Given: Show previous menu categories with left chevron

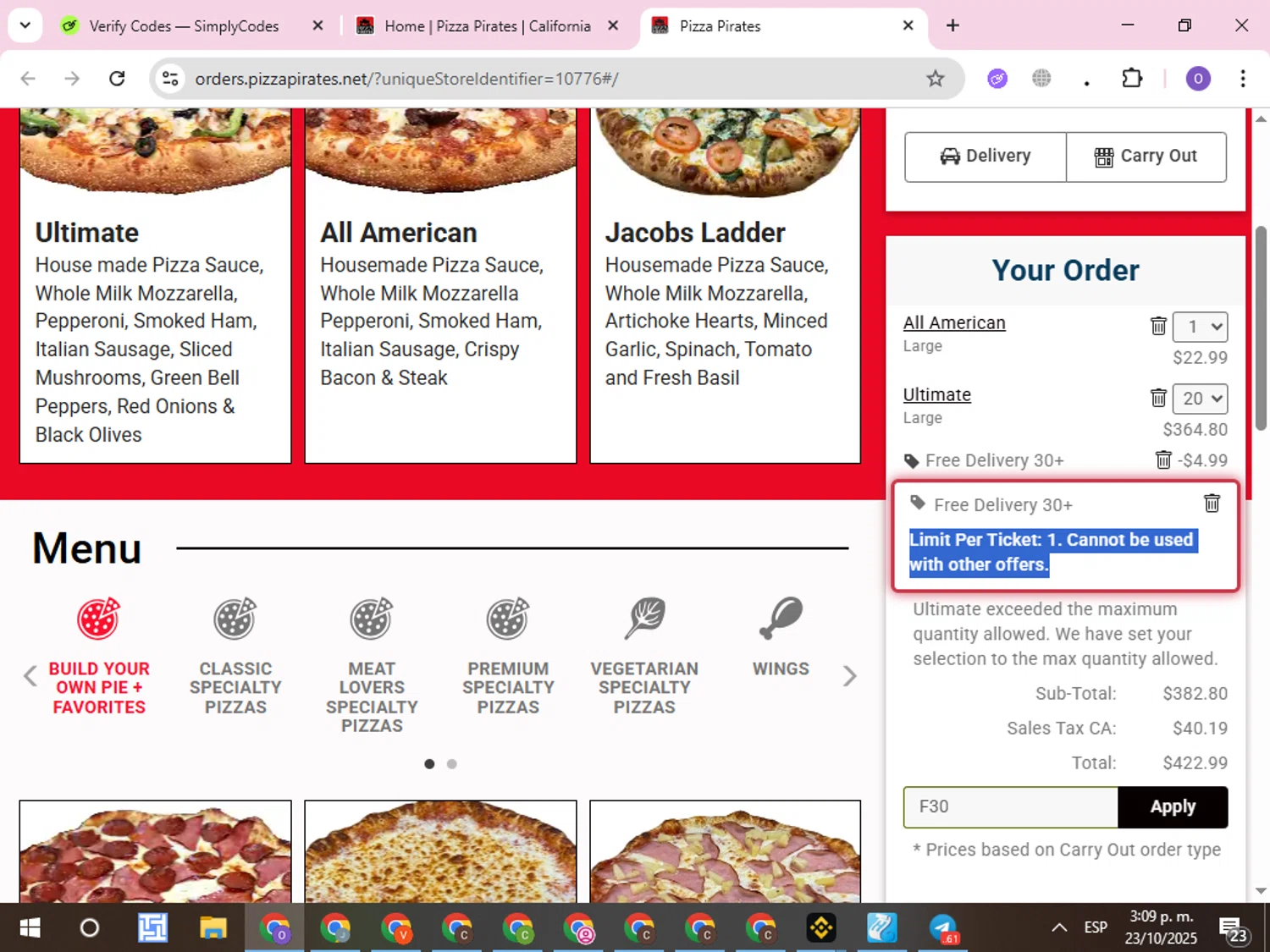Looking at the screenshot, I should pyautogui.click(x=30, y=676).
